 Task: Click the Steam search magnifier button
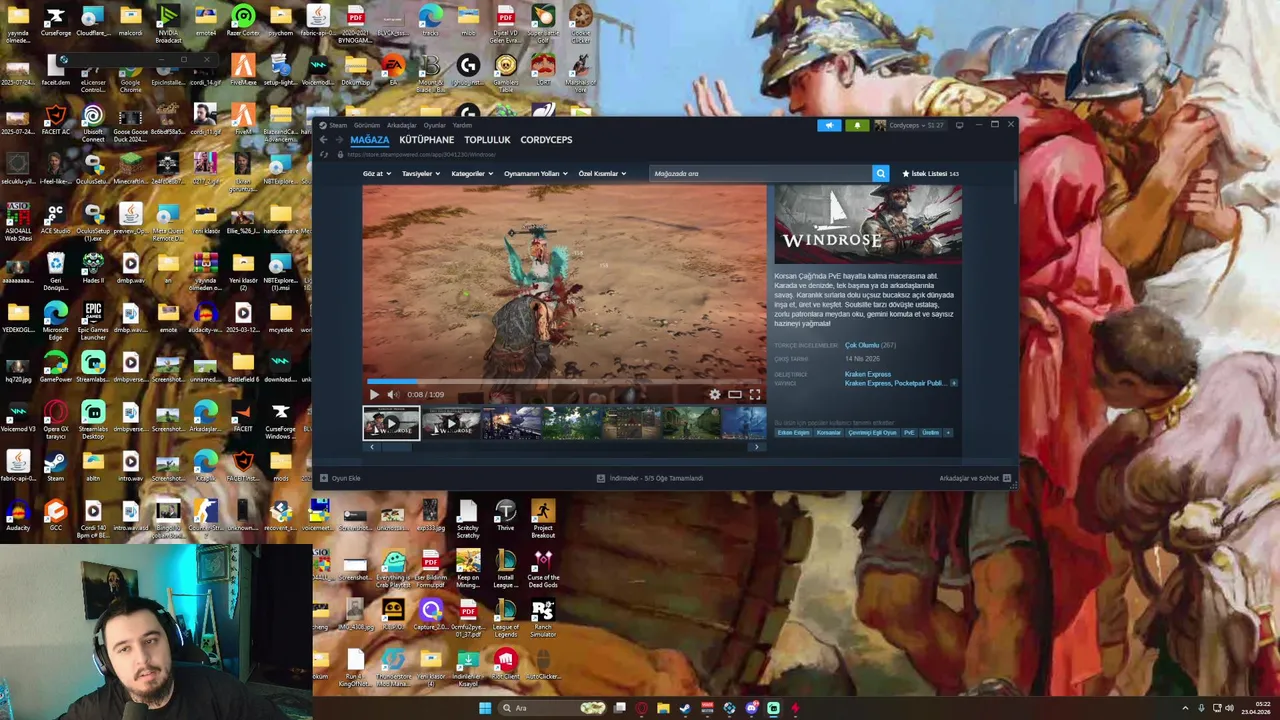tap(880, 173)
